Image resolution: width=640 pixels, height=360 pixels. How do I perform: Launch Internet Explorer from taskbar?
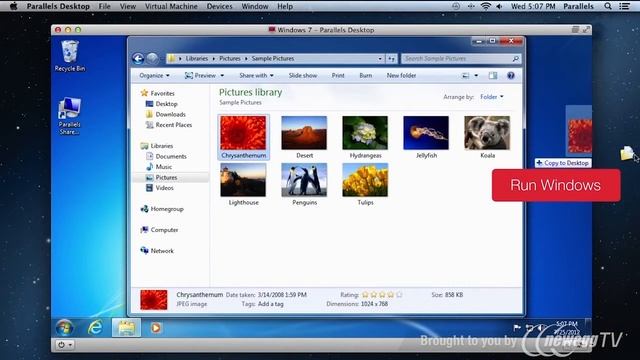click(x=96, y=328)
